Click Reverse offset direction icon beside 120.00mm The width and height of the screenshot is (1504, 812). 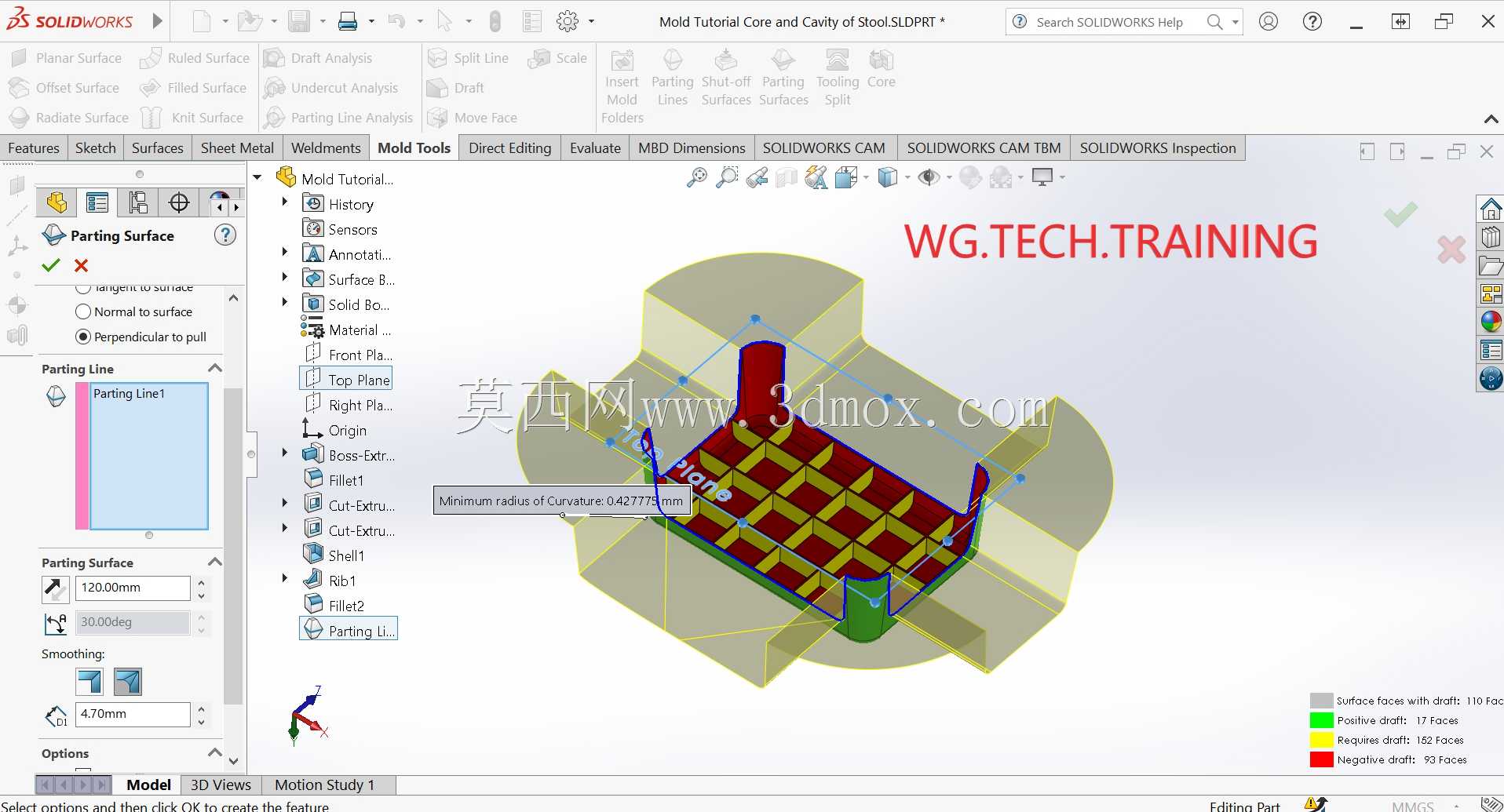55,588
